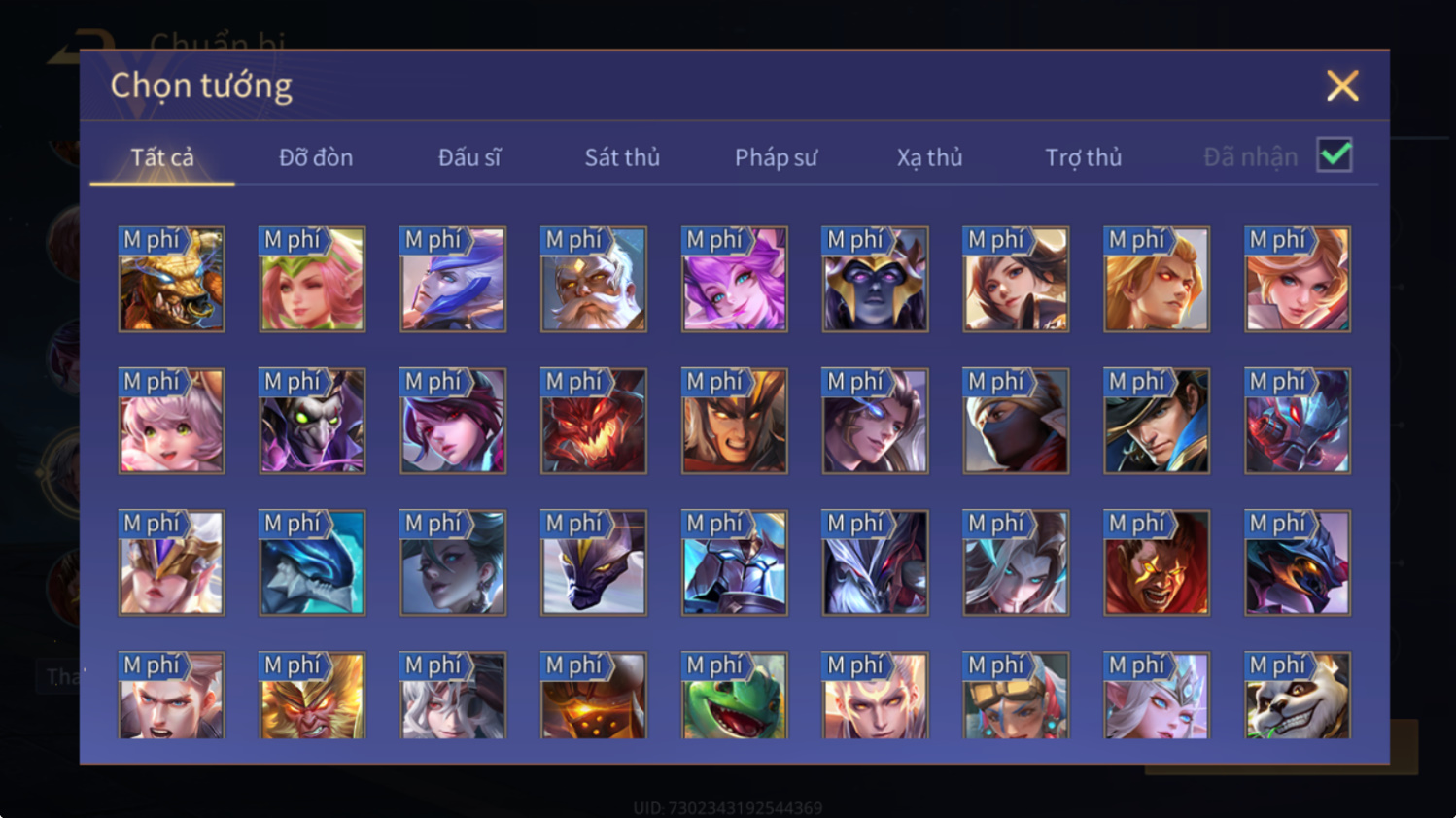
Task: Select the masked ninja hero portrait
Action: pyautogui.click(x=1016, y=421)
